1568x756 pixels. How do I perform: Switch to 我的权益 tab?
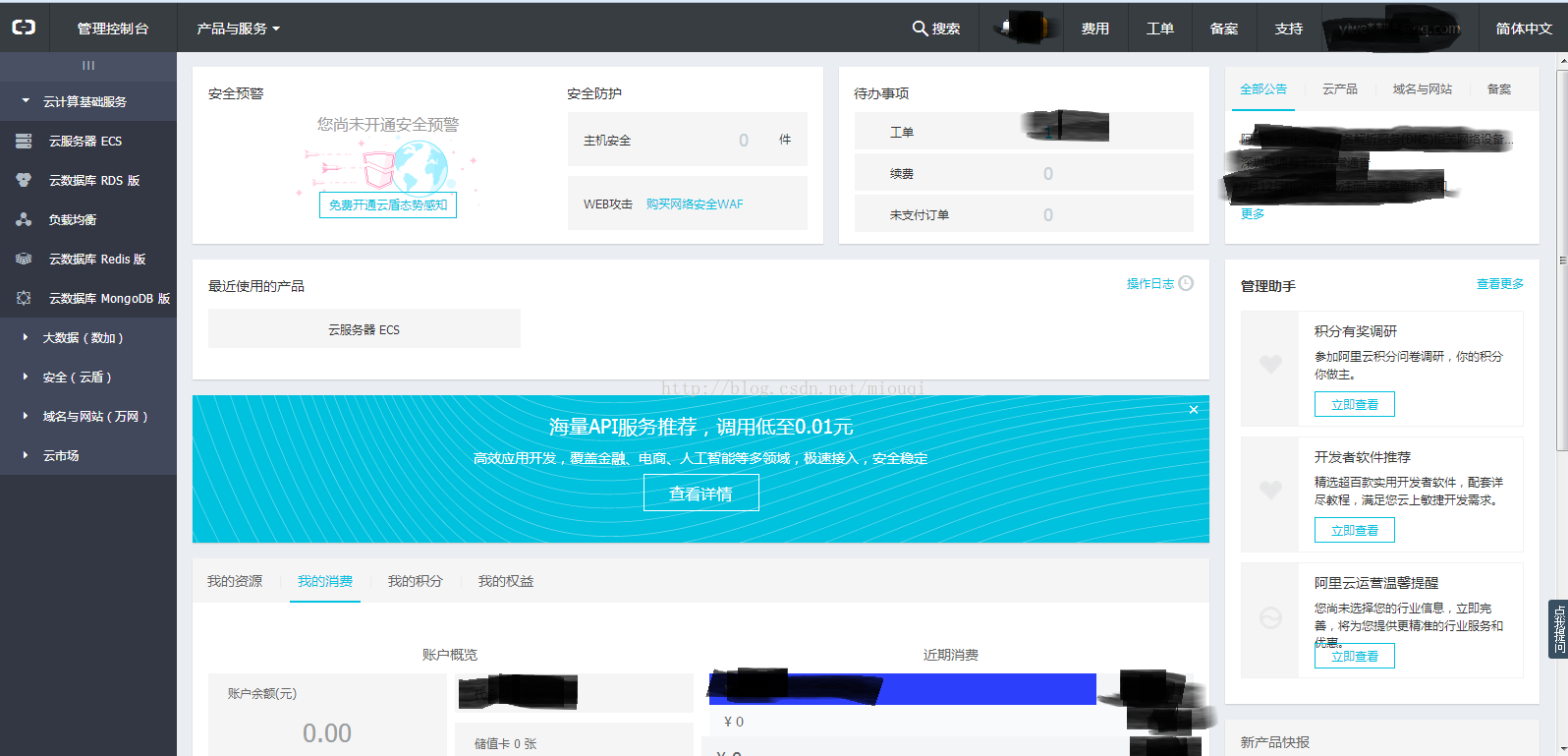coord(506,581)
